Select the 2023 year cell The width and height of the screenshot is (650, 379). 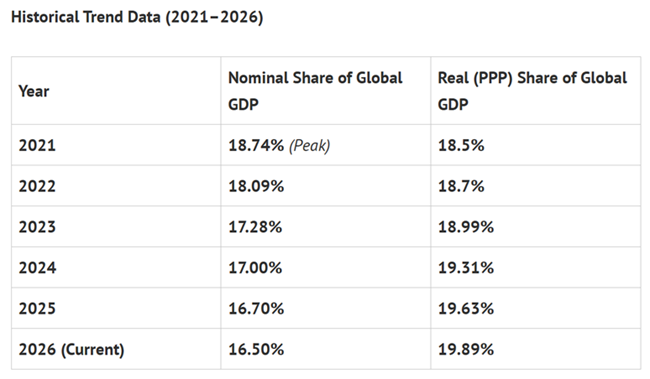point(37,227)
